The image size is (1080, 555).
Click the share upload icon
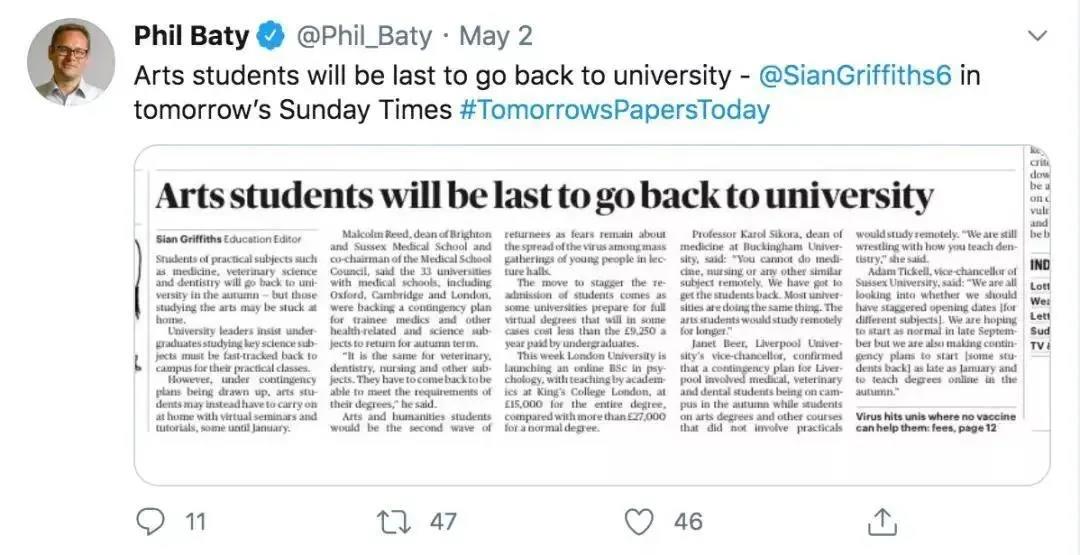(882, 521)
